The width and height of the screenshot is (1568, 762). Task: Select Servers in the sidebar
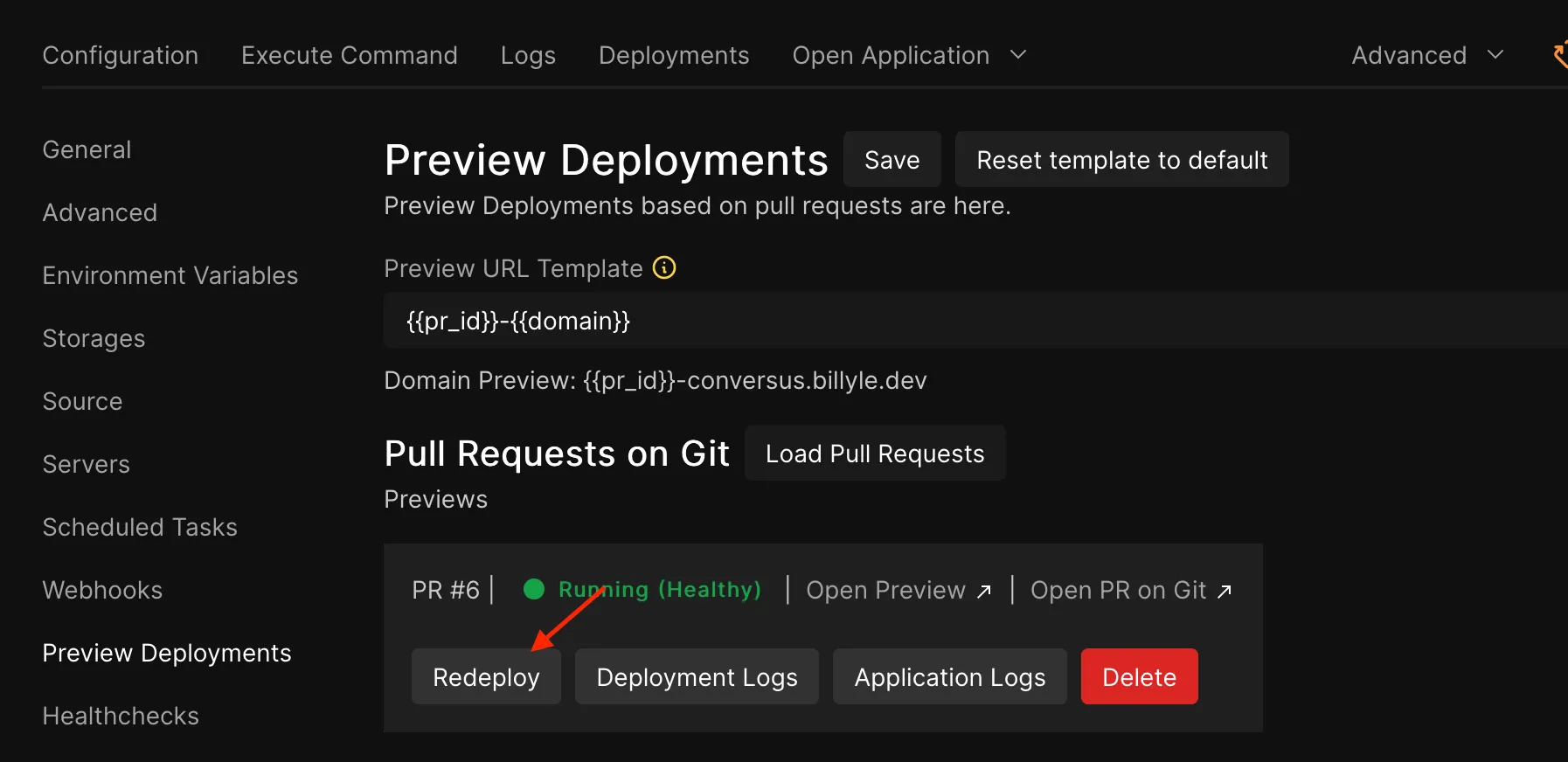pyautogui.click(x=86, y=464)
